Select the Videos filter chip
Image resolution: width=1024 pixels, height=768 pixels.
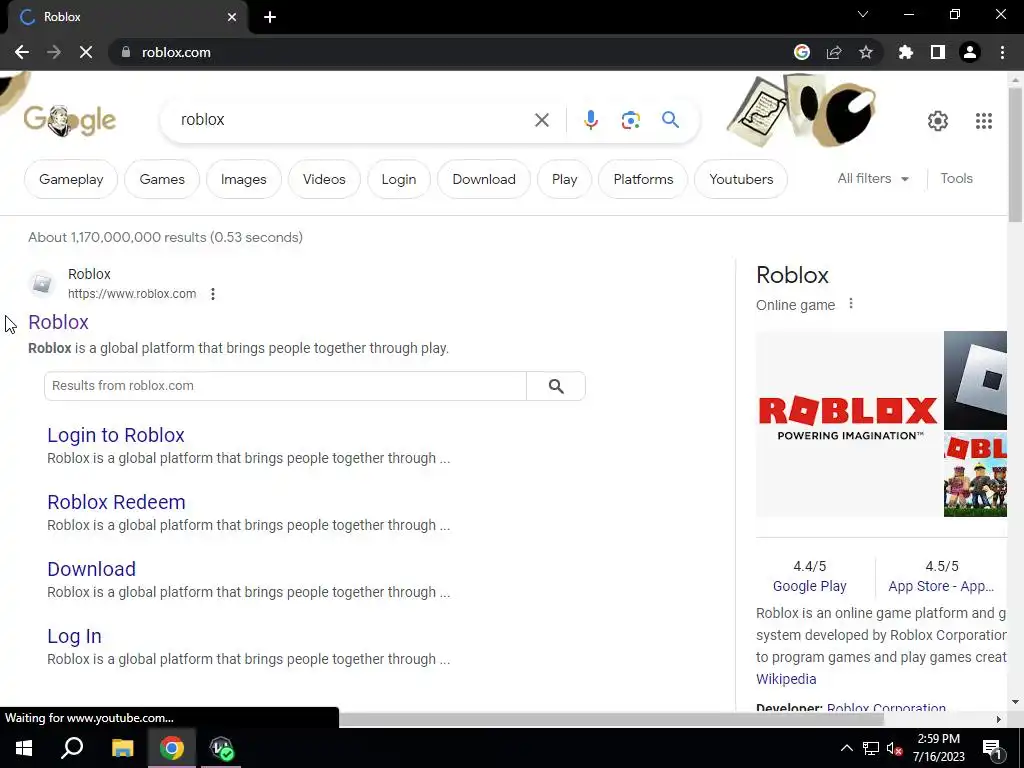click(x=324, y=179)
